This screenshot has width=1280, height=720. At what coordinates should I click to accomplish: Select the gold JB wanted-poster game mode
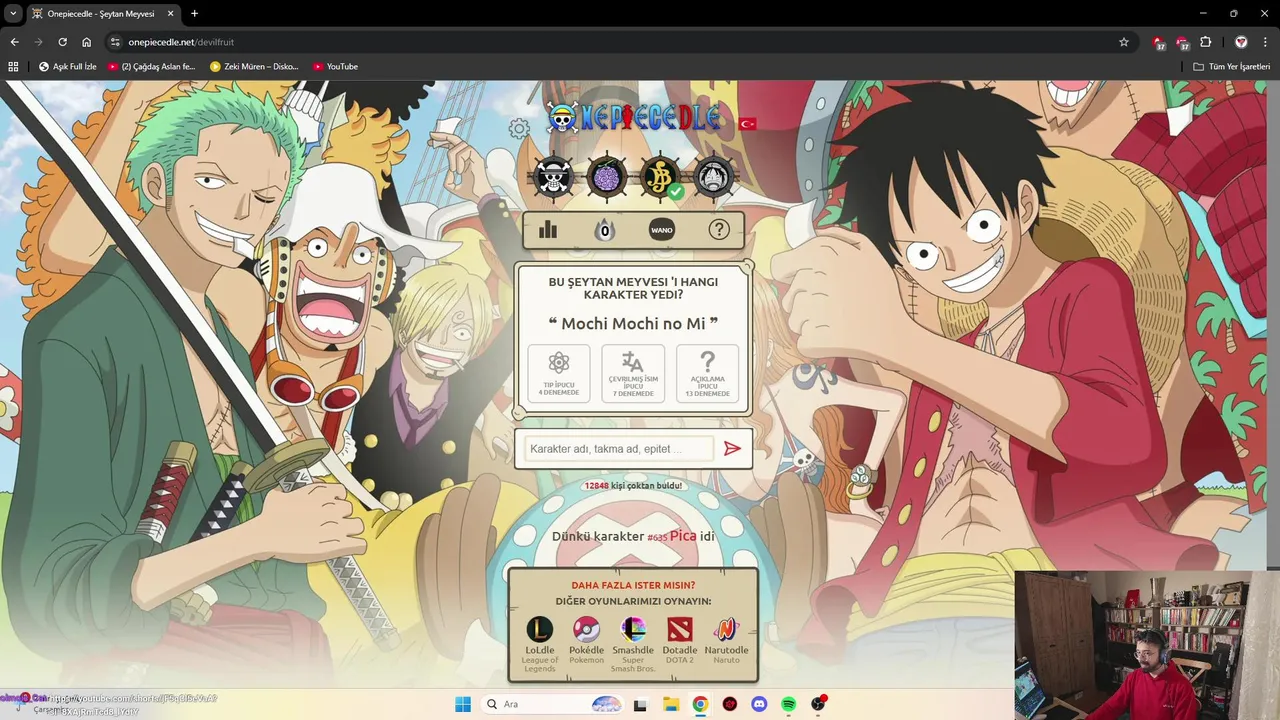click(x=660, y=177)
